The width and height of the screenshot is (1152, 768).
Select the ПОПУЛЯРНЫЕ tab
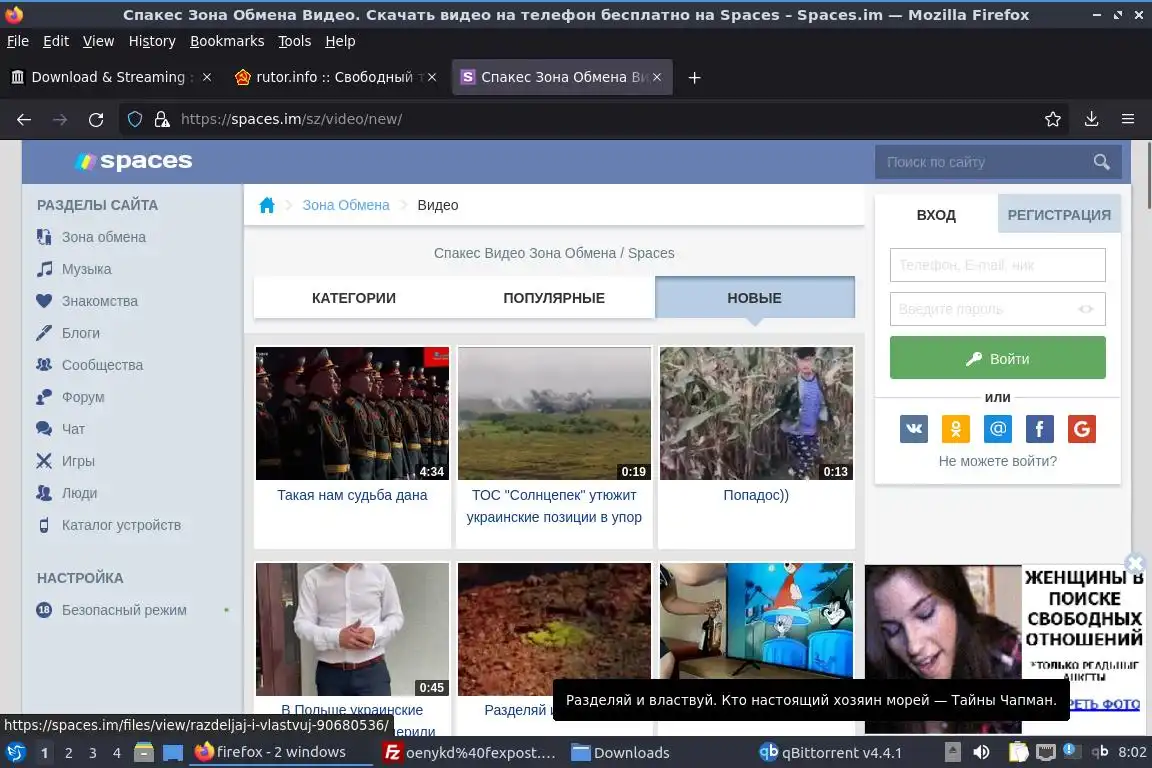pyautogui.click(x=554, y=298)
